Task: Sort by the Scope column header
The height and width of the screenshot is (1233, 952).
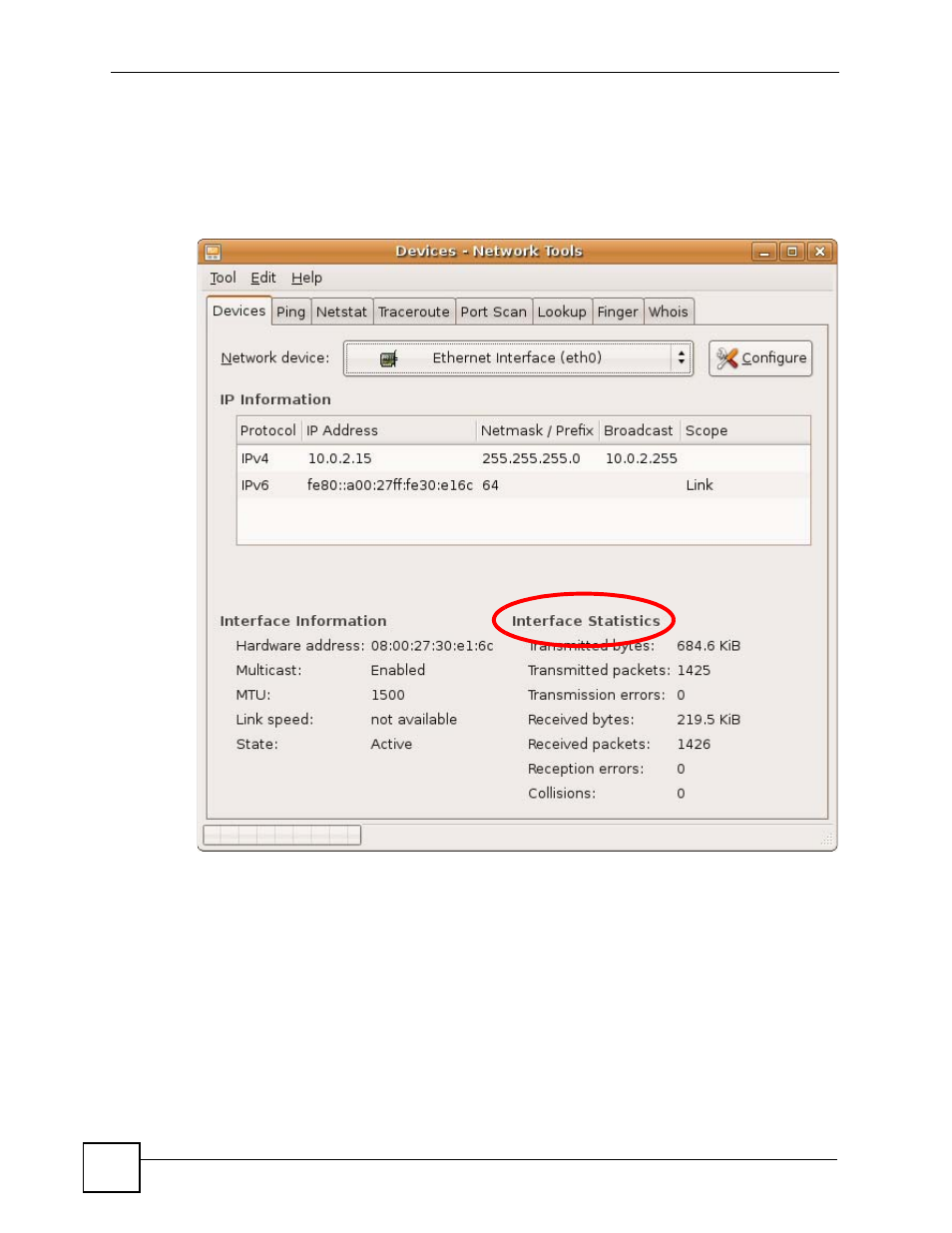Action: tap(745, 430)
